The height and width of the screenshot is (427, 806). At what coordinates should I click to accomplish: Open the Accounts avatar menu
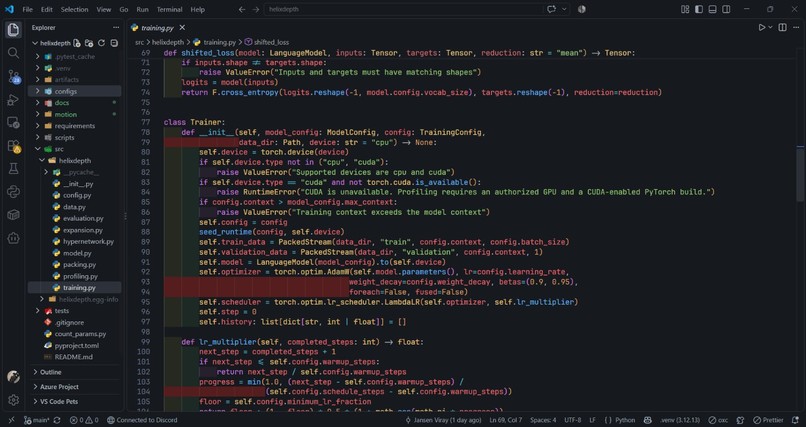13,377
